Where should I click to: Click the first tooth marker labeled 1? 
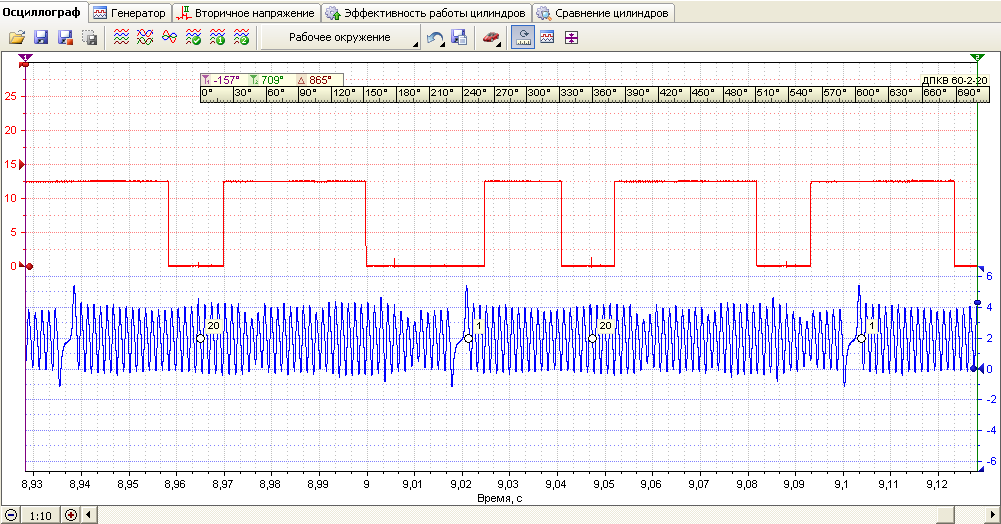pyautogui.click(x=468, y=338)
